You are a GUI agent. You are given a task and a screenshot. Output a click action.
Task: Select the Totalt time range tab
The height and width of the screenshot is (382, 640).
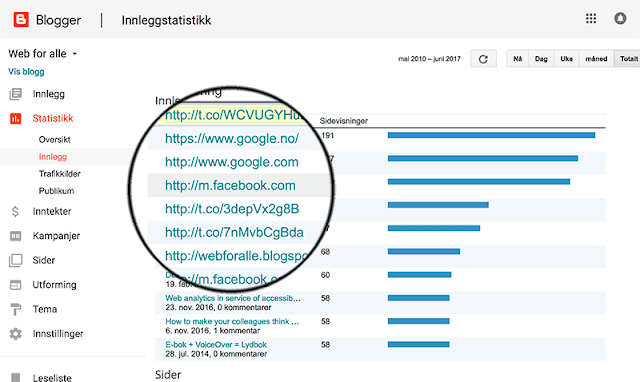pyautogui.click(x=628, y=59)
